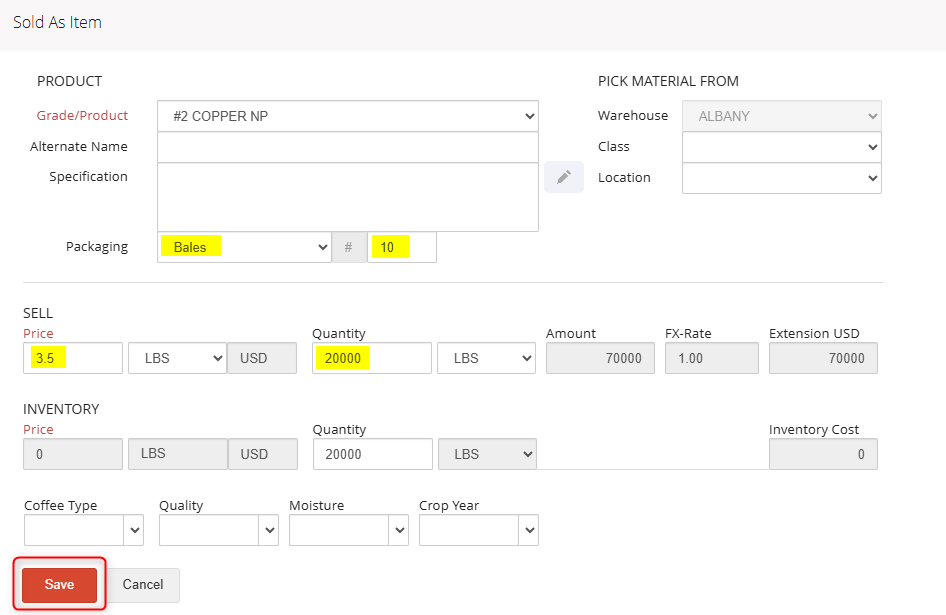Viewport: 946px width, 615px height.
Task: Click the disabled Warehouse dropdown showing ALBANY
Action: 781,116
